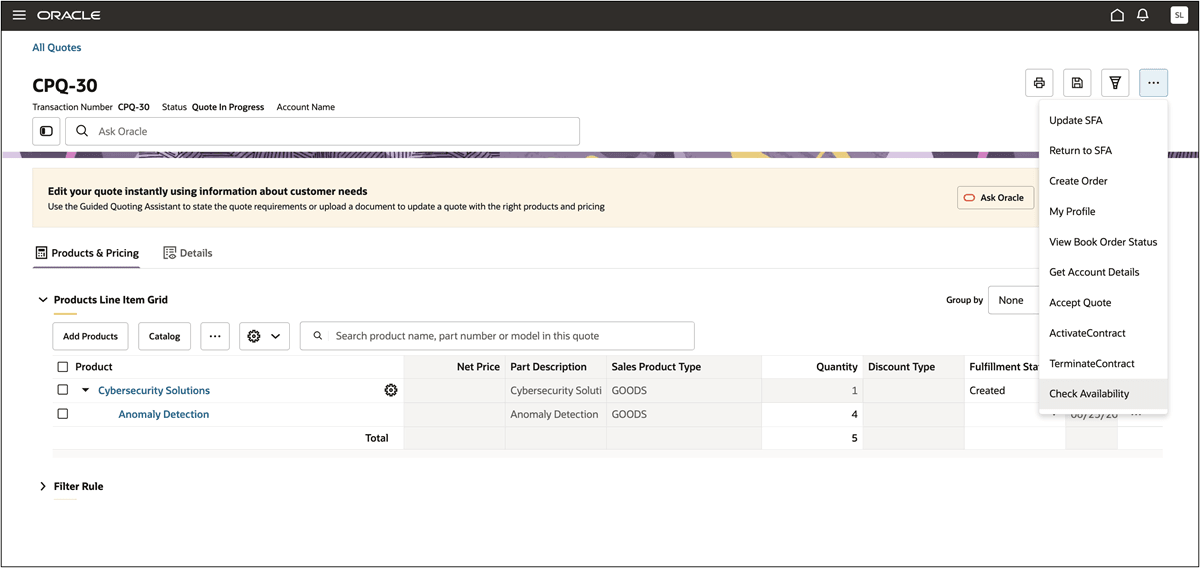This screenshot has height=568, width=1200.
Task: Sort by Part Description column header
Action: tap(555, 367)
